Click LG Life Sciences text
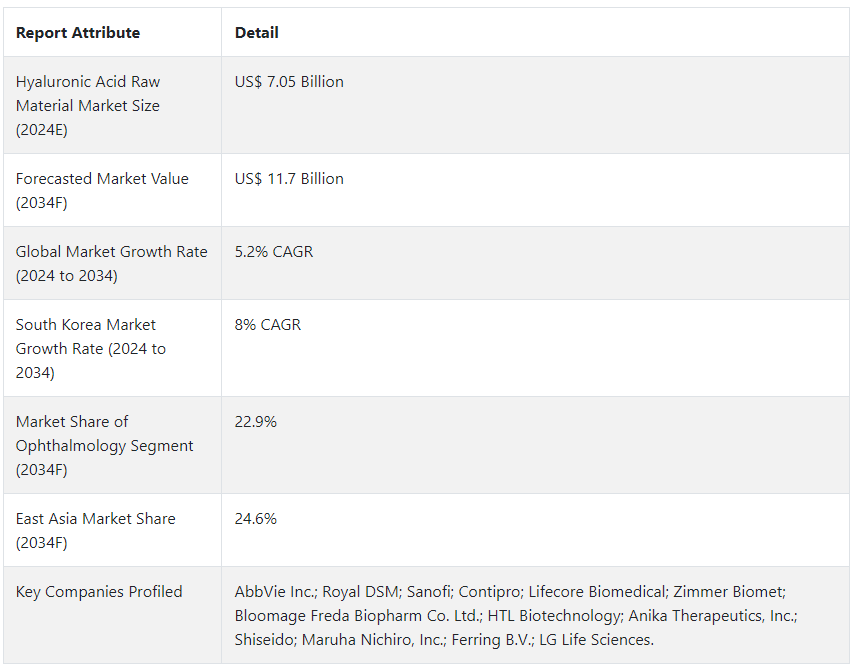 coord(596,640)
